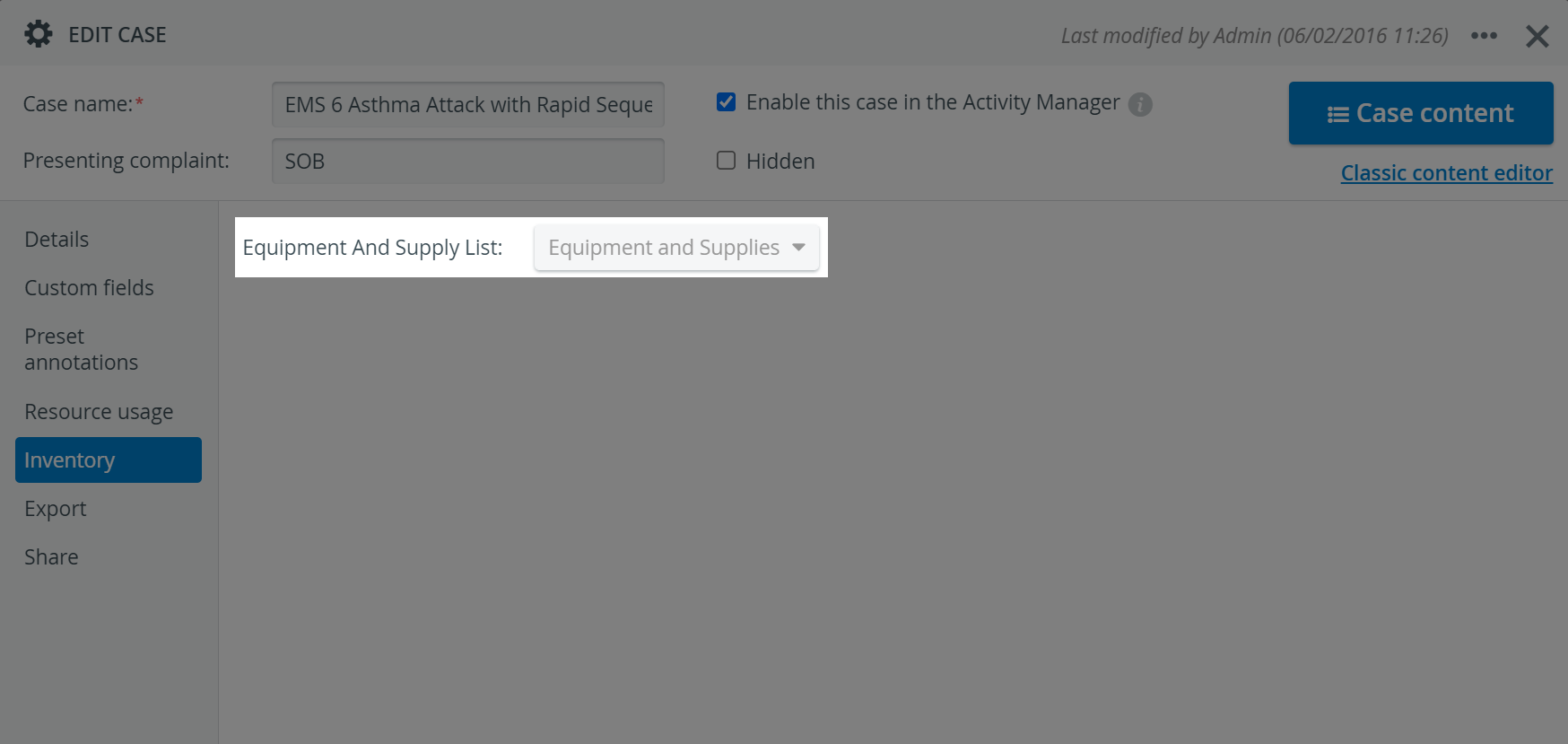The height and width of the screenshot is (744, 1568).
Task: Click the Case content button
Action: click(x=1421, y=113)
